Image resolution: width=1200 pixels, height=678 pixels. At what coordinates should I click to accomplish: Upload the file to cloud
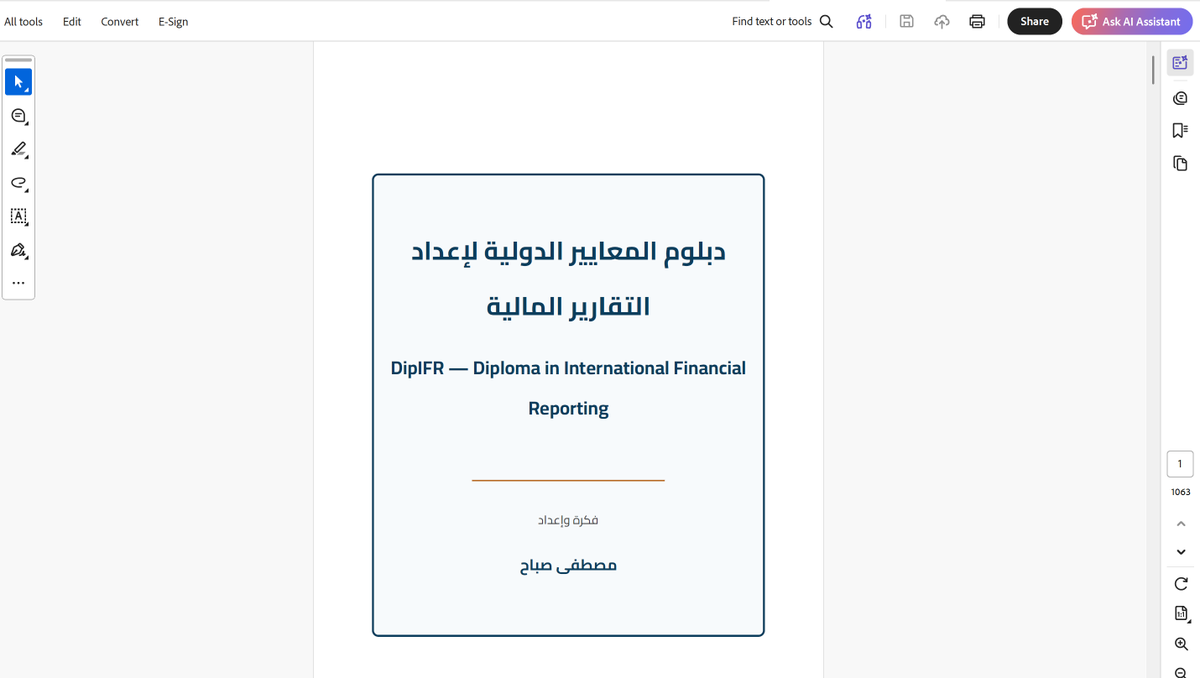point(942,21)
